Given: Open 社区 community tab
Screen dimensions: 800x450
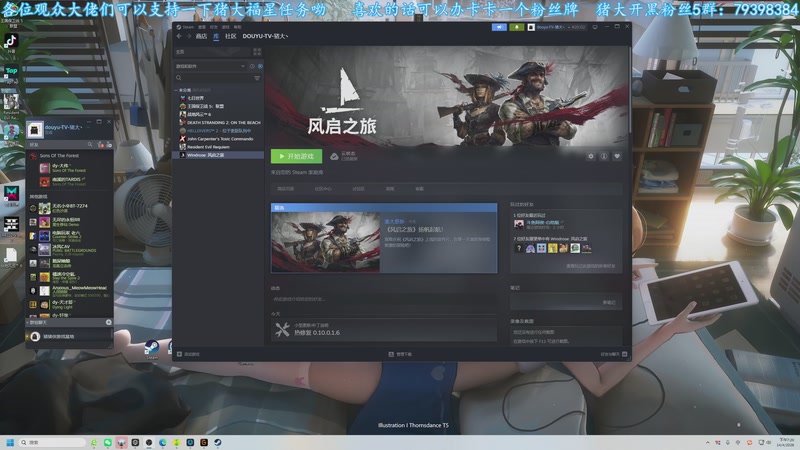Looking at the screenshot, I should (x=231, y=36).
